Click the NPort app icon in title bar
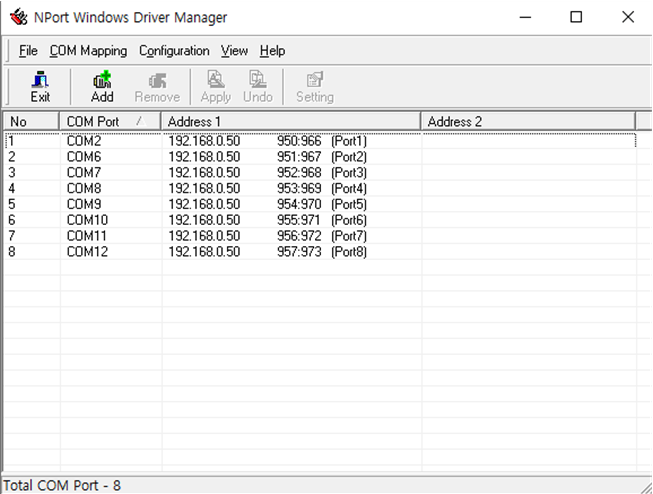Image resolution: width=653 pixels, height=494 pixels. (x=19, y=17)
